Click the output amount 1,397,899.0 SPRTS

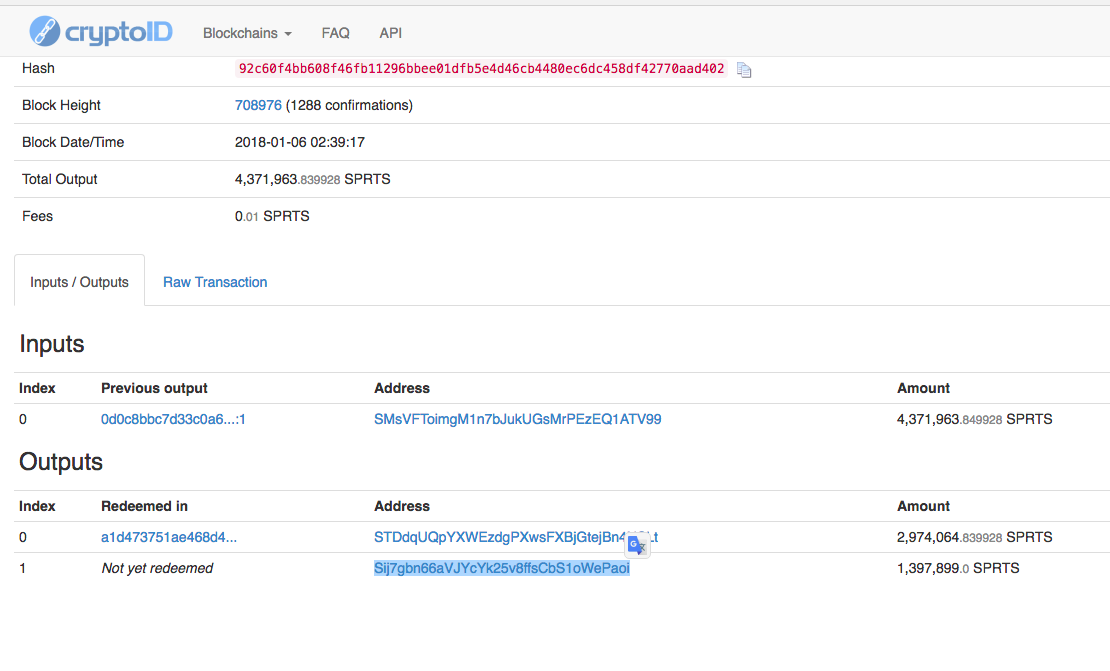pos(959,568)
